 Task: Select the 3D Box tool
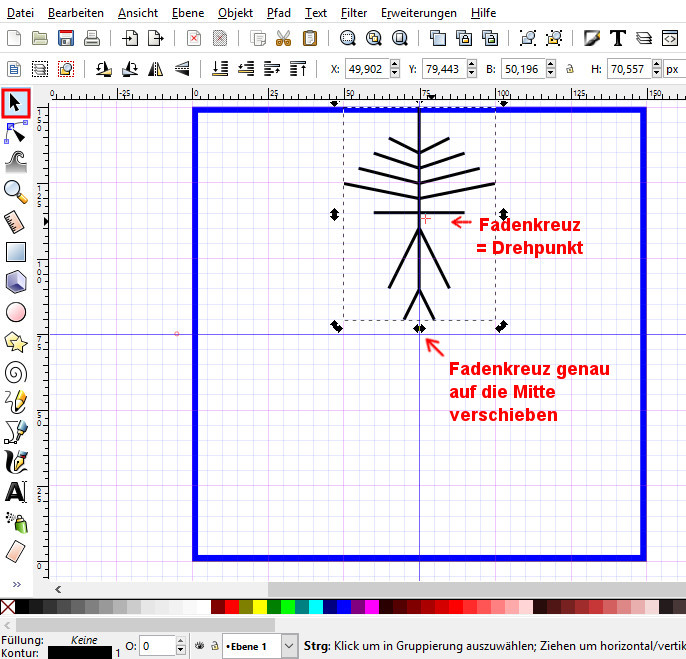pyautogui.click(x=16, y=282)
